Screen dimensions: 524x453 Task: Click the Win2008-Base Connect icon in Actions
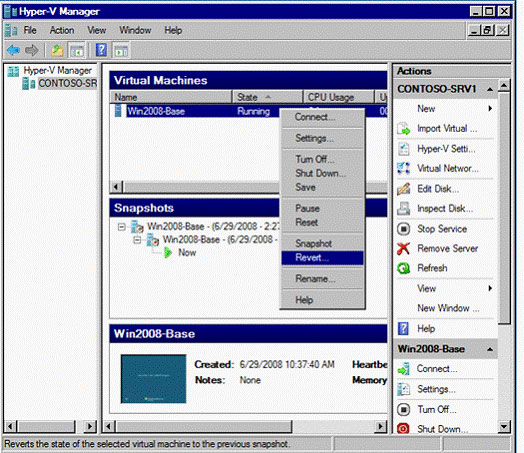pyautogui.click(x=404, y=369)
